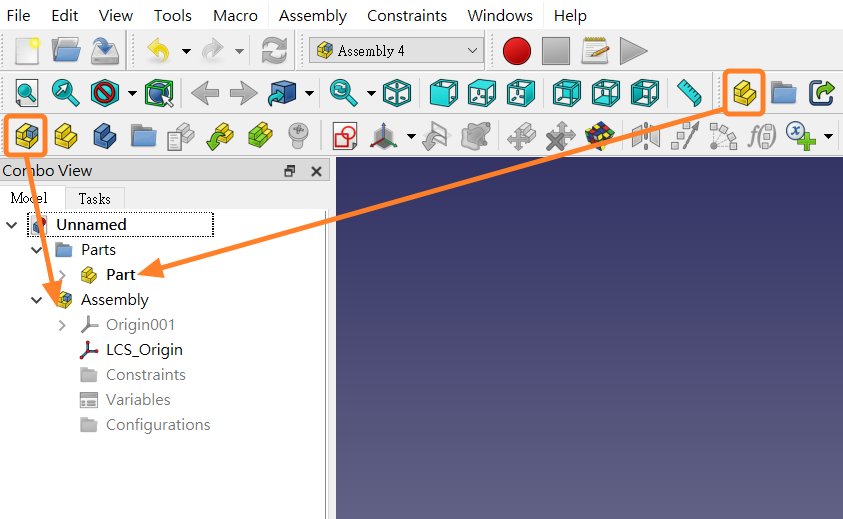Open the coordinate system dropdown arrow

(411, 136)
